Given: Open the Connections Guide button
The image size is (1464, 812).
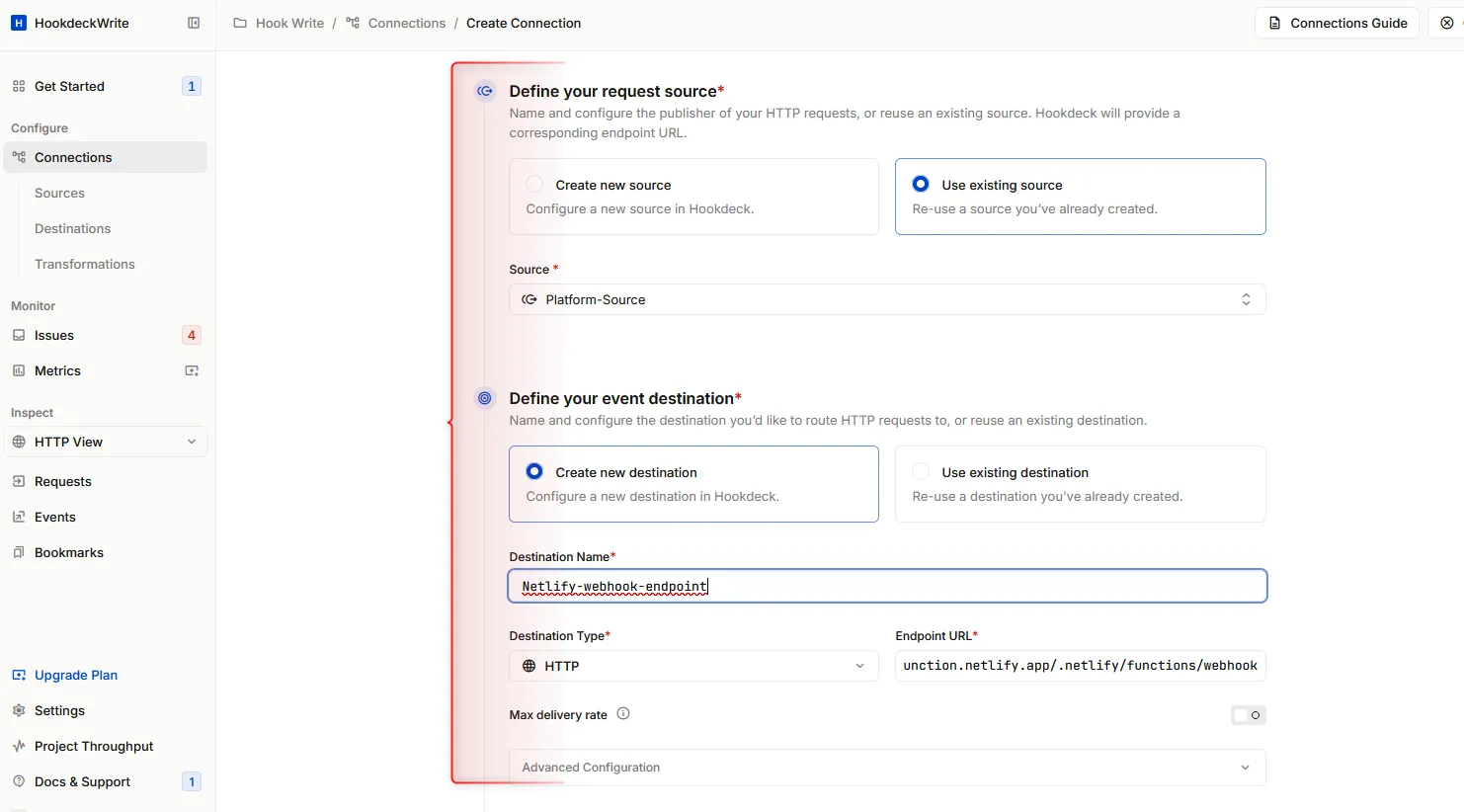Looking at the screenshot, I should pos(1338,23).
